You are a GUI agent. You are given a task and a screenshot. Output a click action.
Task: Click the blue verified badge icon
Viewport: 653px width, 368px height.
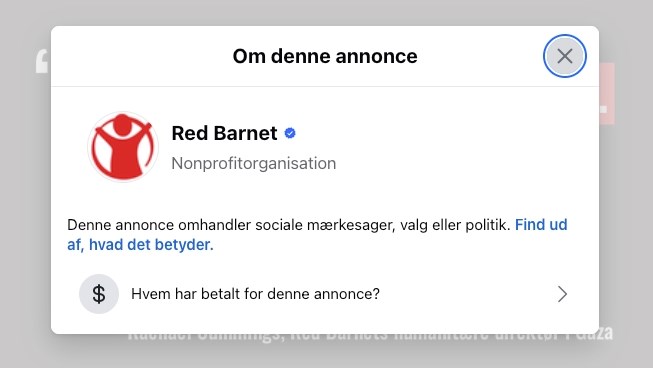pyautogui.click(x=290, y=133)
